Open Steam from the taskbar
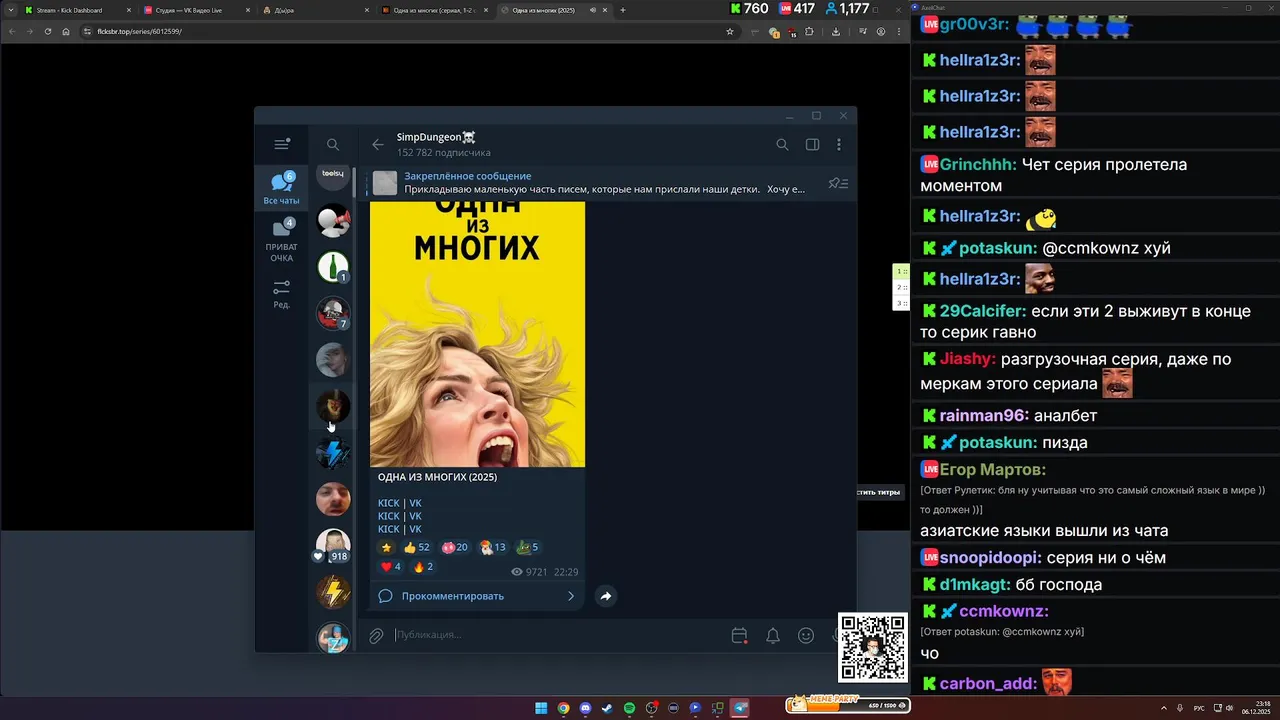This screenshot has height=720, width=1280. click(x=607, y=708)
